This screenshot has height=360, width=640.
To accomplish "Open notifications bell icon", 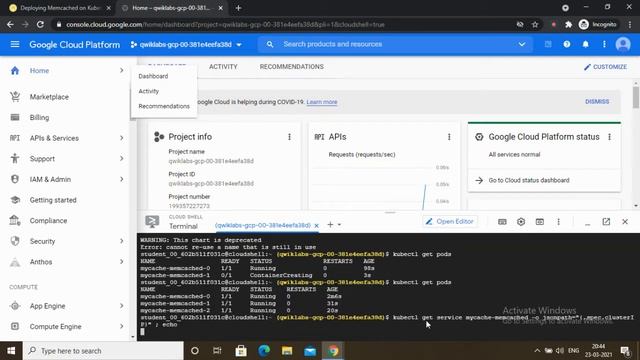I will click(585, 44).
